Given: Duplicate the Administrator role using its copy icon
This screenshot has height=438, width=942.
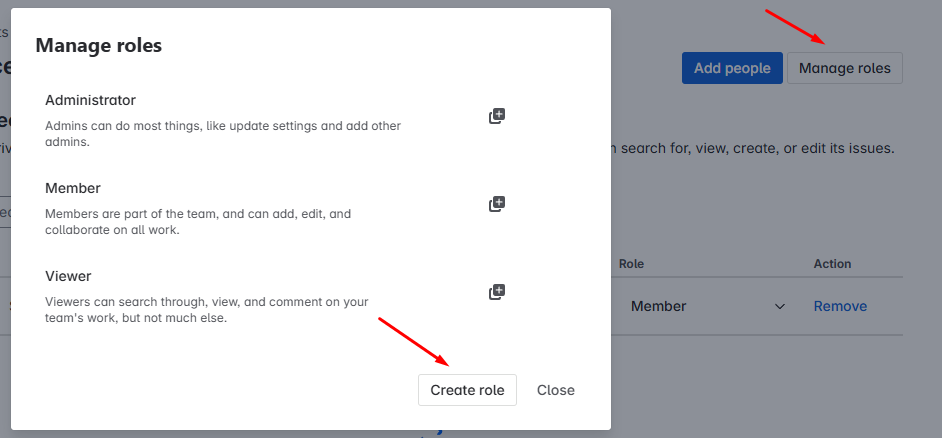Looking at the screenshot, I should click(x=497, y=116).
